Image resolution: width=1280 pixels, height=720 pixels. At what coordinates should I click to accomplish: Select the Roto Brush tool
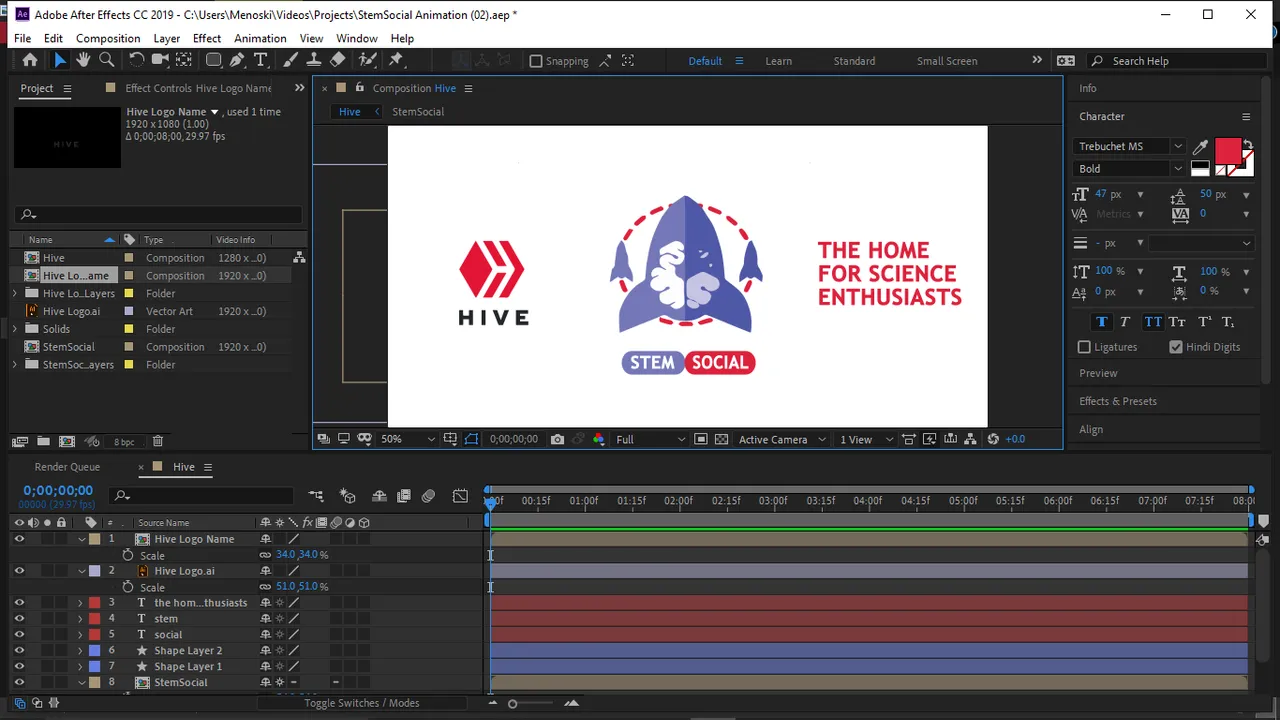tap(368, 60)
